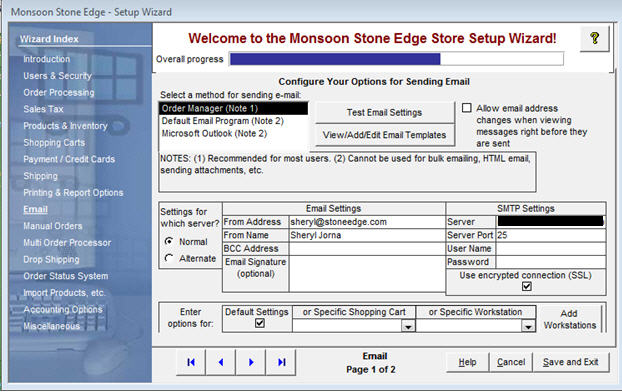Viewport: 622px width, 392px height.
Task: Go to Order Processing section
Action: coord(59,92)
